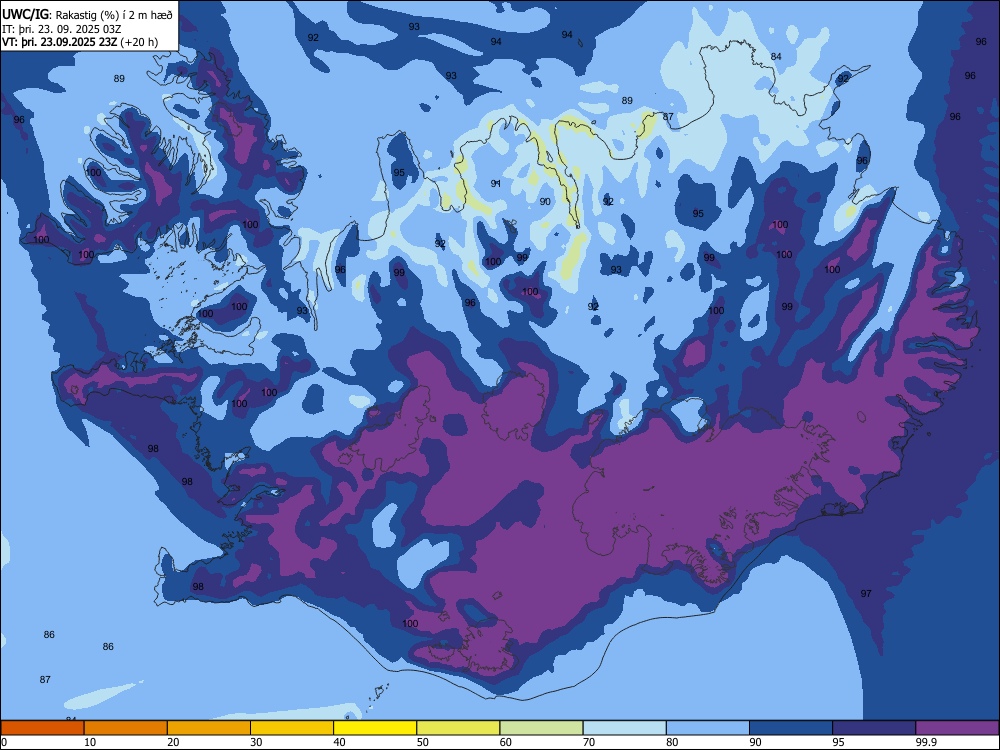The height and width of the screenshot is (750, 1000).
Task: Select the 10–20 orange legend swatch
Action: 126,728
